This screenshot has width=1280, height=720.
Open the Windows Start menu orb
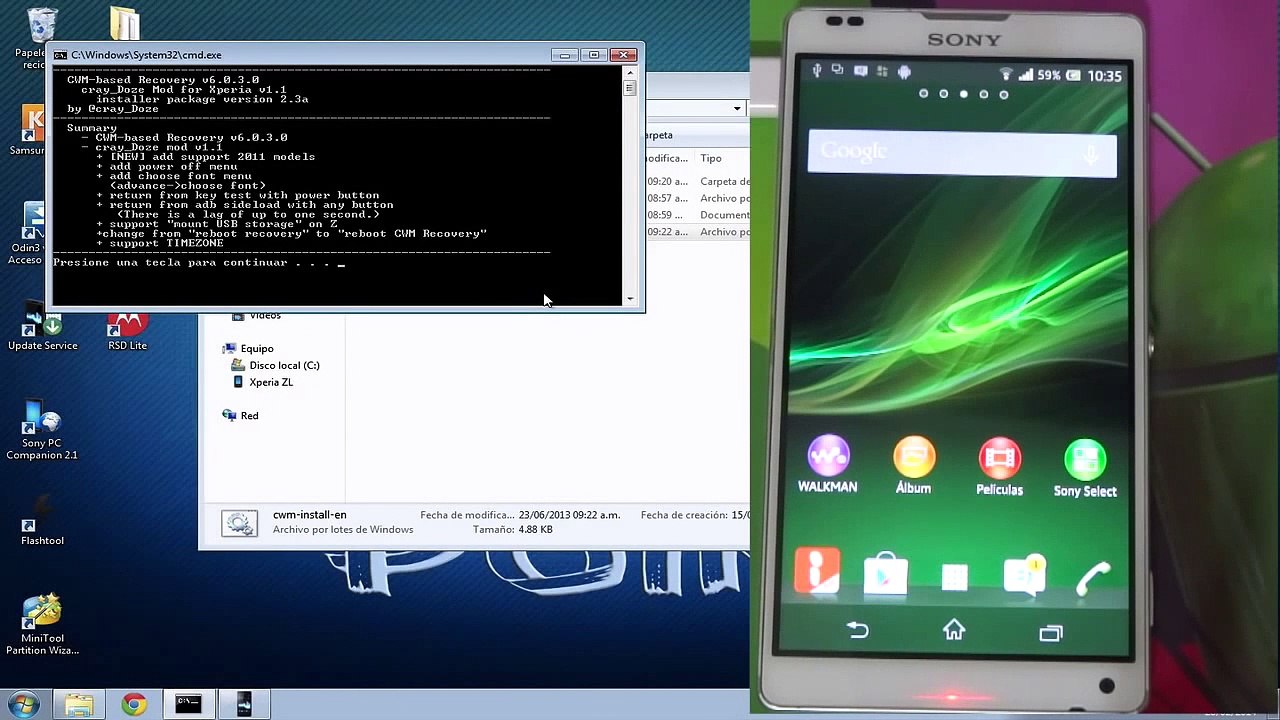[23, 704]
